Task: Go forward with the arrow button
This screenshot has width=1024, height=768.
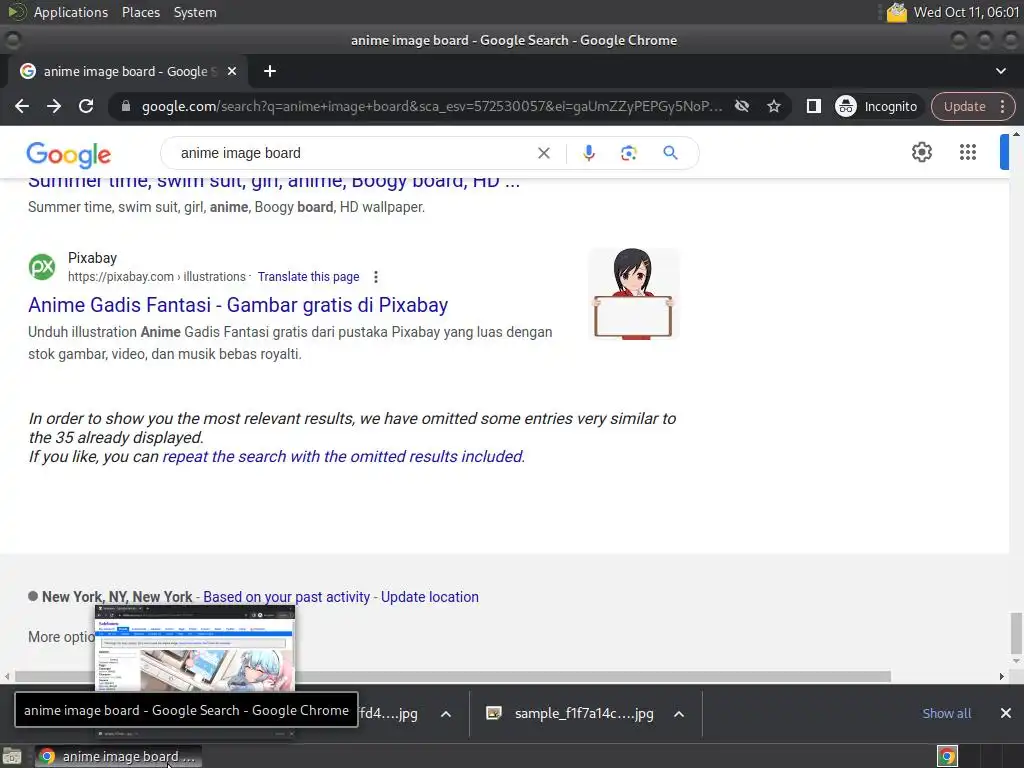Action: point(54,106)
